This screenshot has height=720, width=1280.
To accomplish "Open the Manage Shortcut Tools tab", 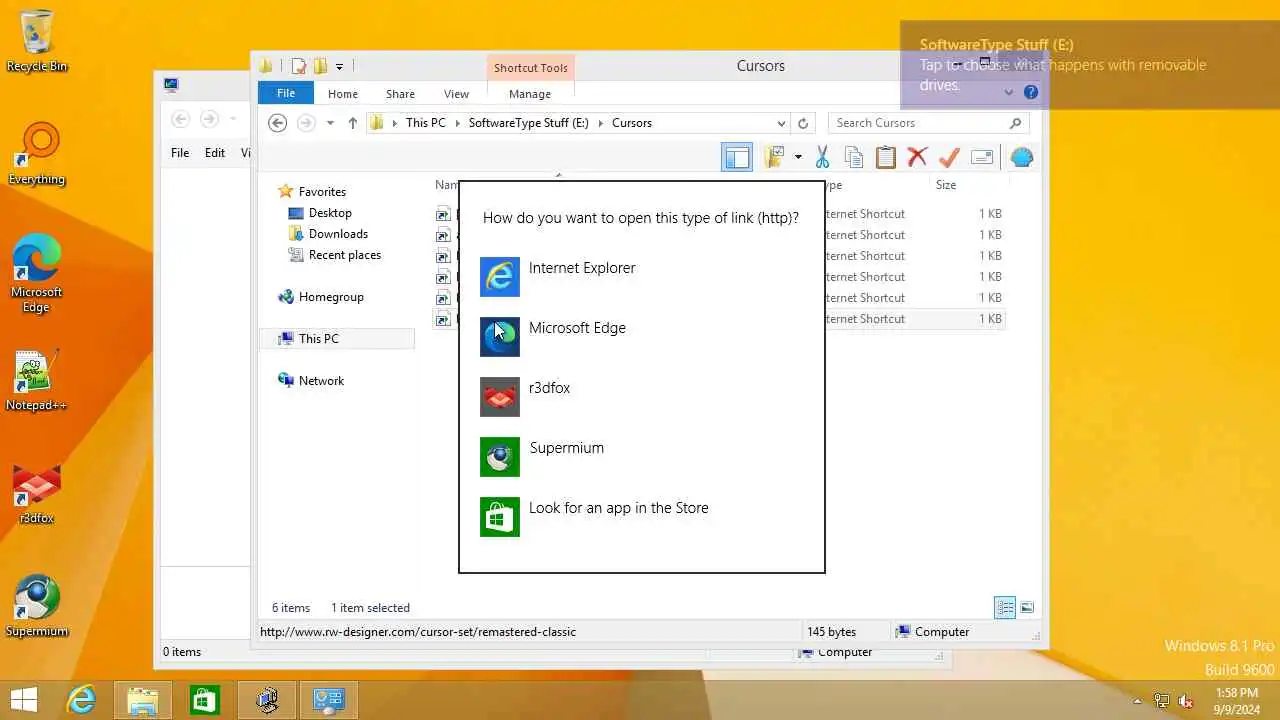I will [x=529, y=93].
